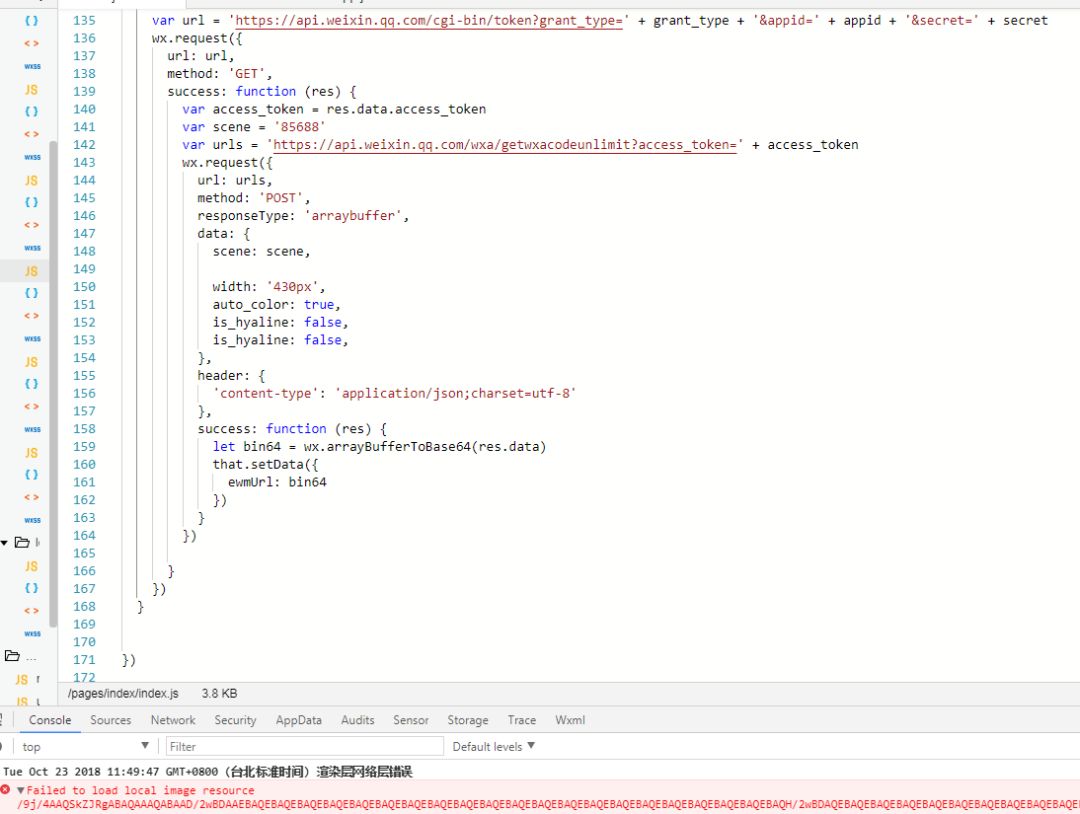Viewport: 1080px width, 814px height.
Task: Go to the Storage tab
Action: tap(468, 720)
